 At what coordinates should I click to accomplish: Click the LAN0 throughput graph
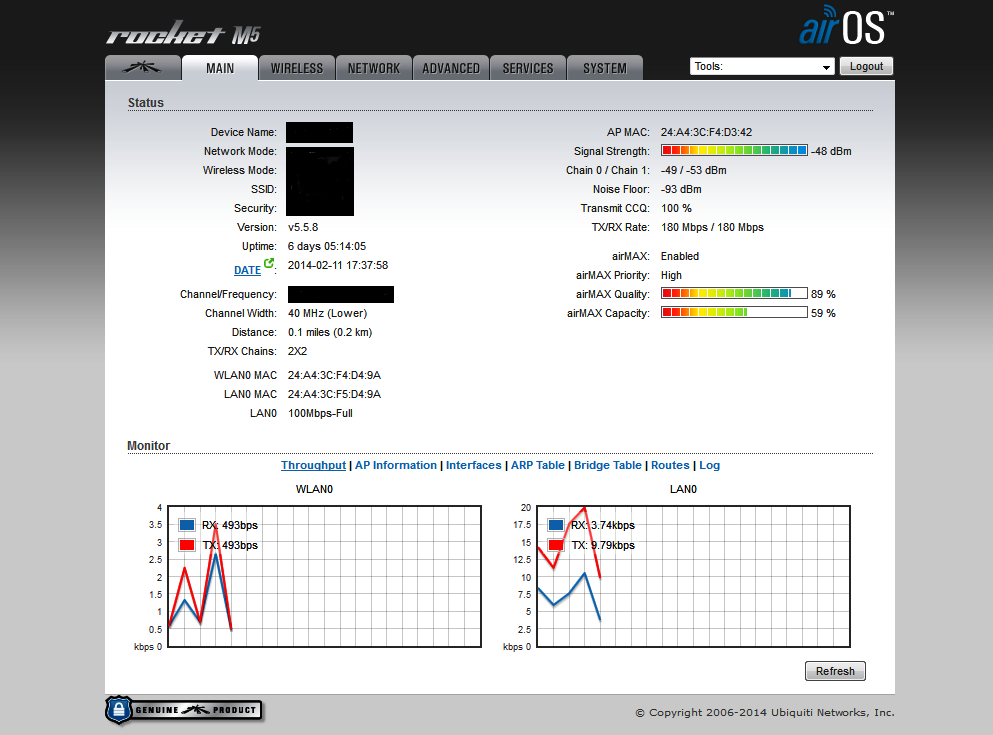[x=693, y=577]
